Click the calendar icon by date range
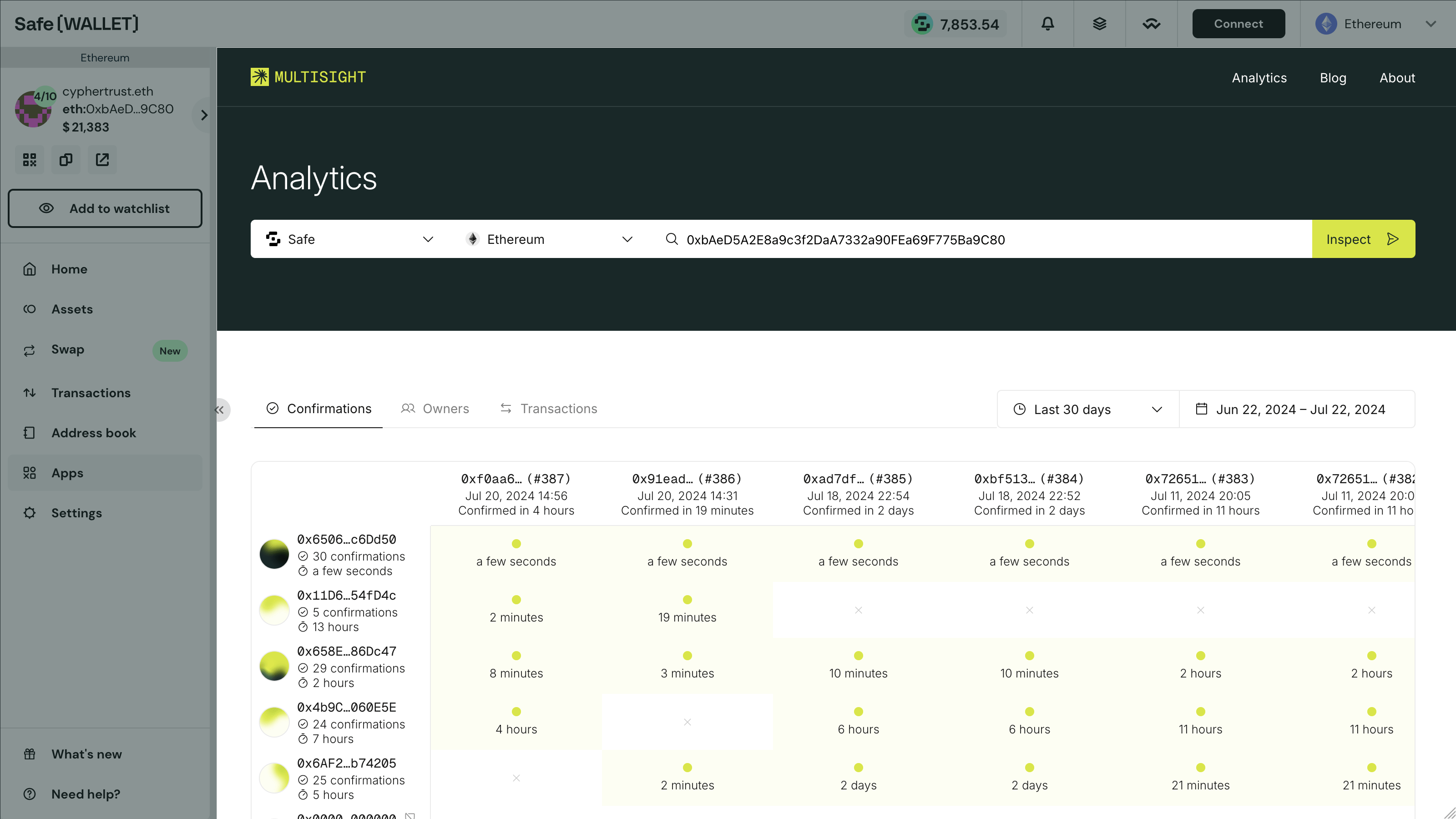The width and height of the screenshot is (1456, 819). 1202,409
